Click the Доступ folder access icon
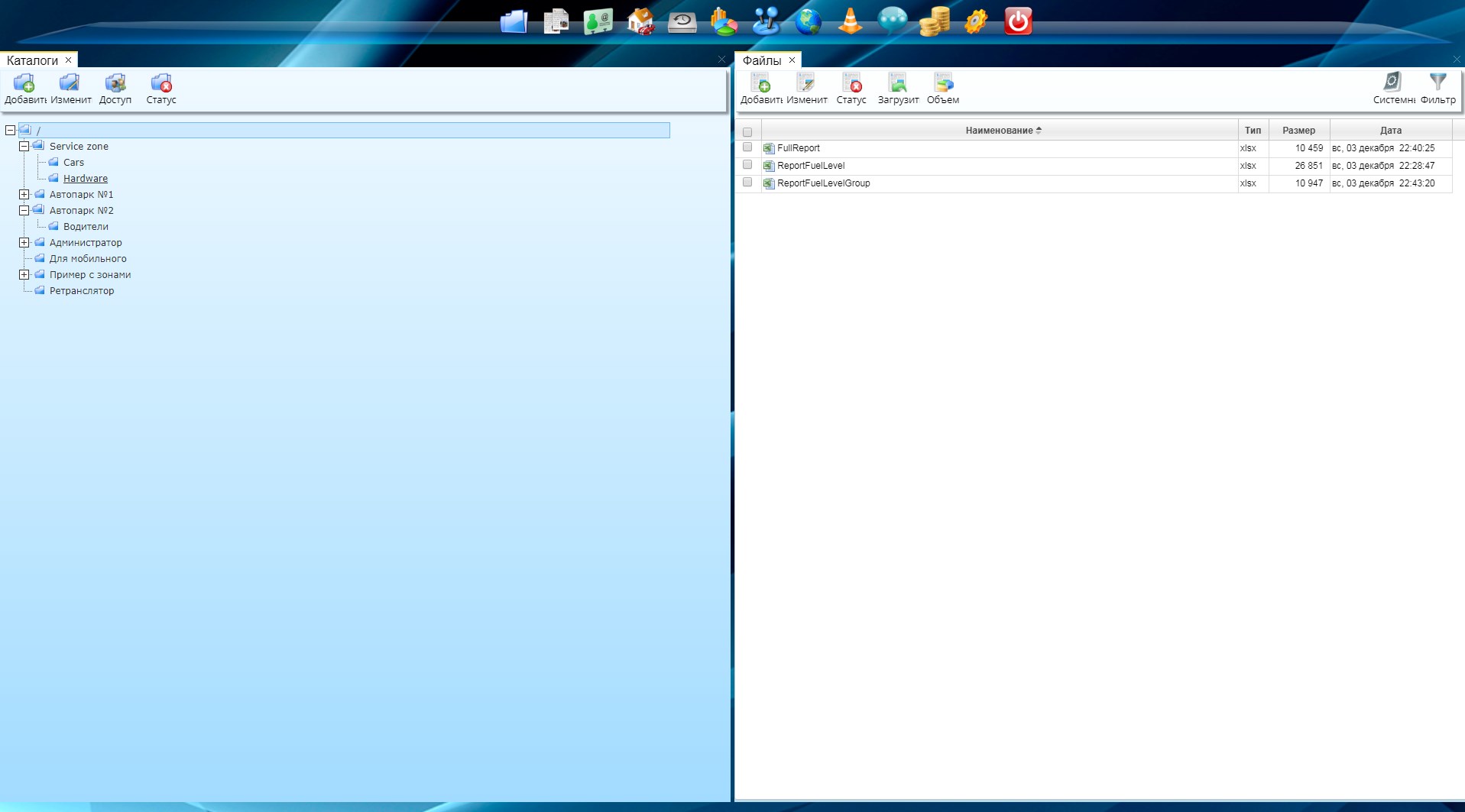Screen dimensions: 1465x812 115,89
